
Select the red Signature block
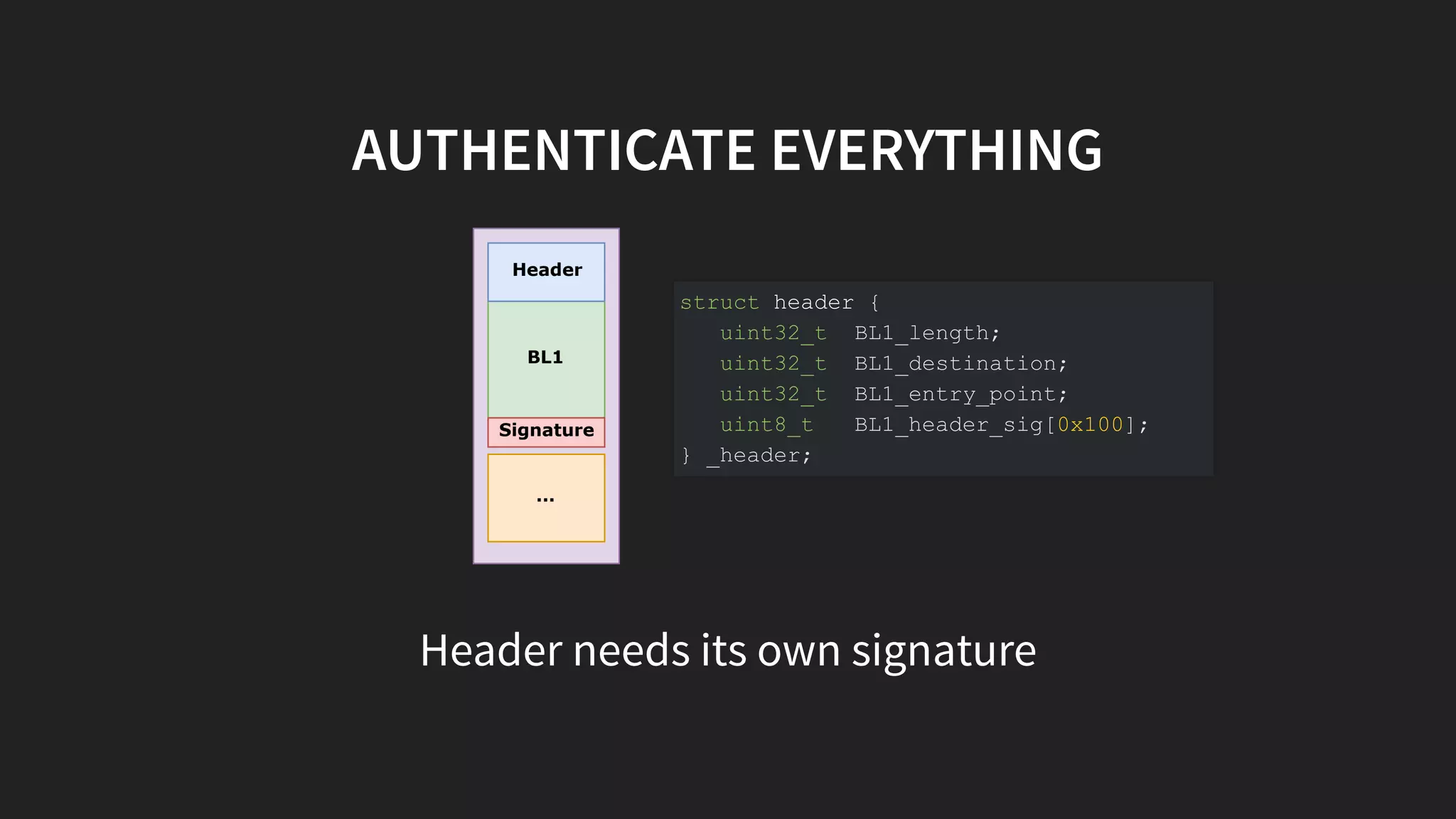[546, 432]
